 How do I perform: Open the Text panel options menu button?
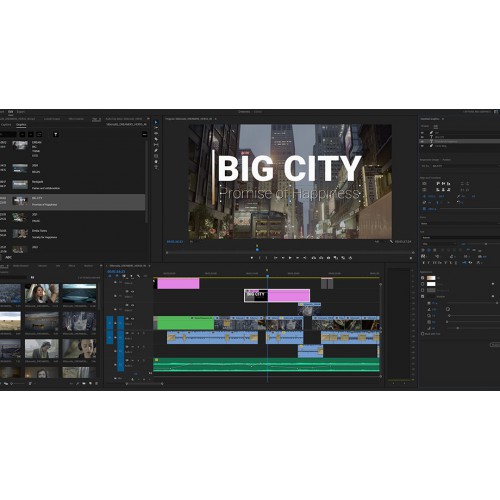(x=144, y=134)
